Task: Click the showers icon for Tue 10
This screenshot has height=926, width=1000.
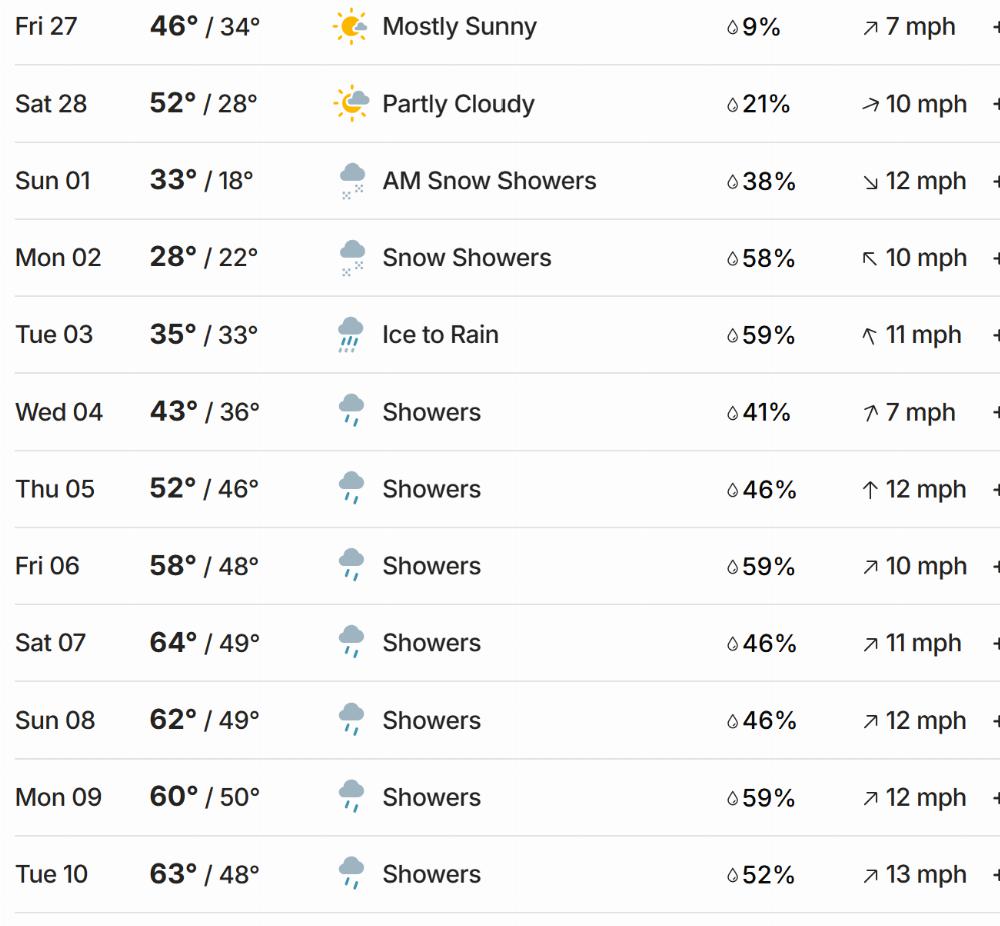Action: (351, 874)
